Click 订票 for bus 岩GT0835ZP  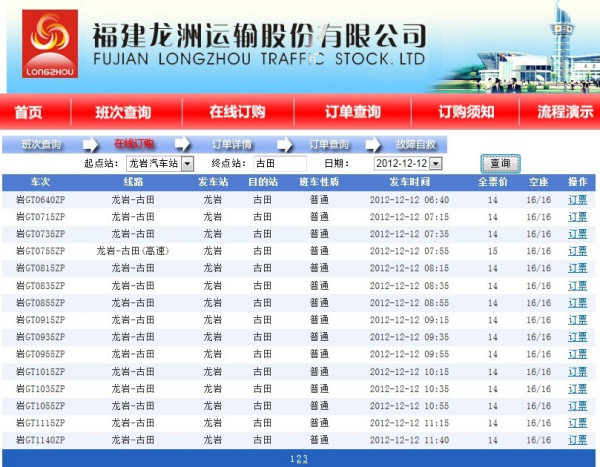tap(577, 286)
